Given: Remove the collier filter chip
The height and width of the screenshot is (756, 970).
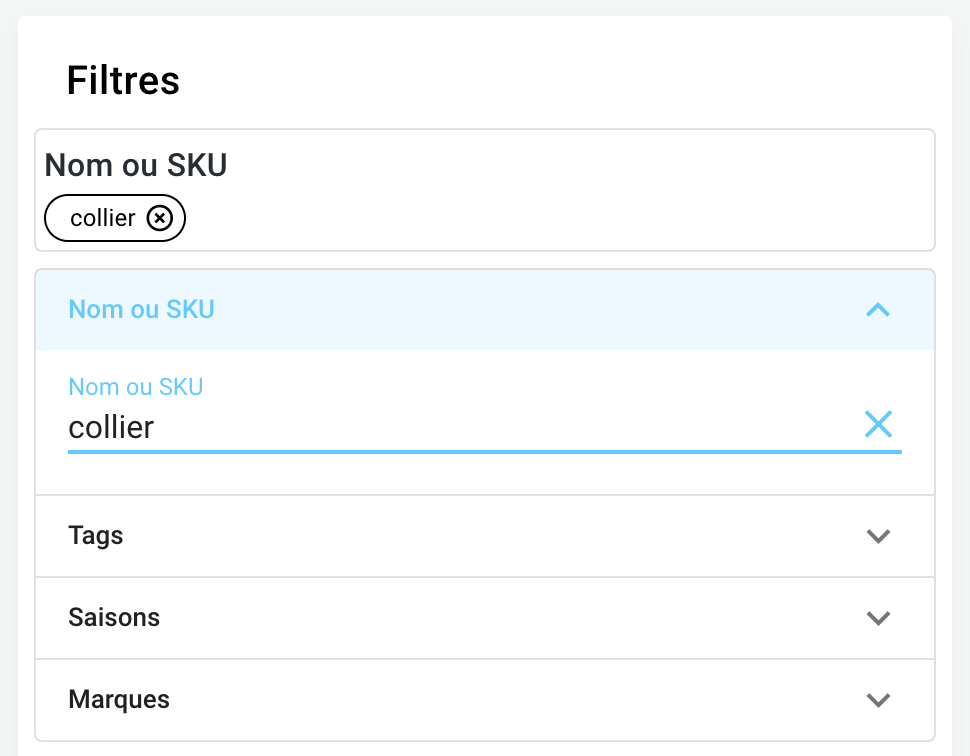Looking at the screenshot, I should [160, 218].
